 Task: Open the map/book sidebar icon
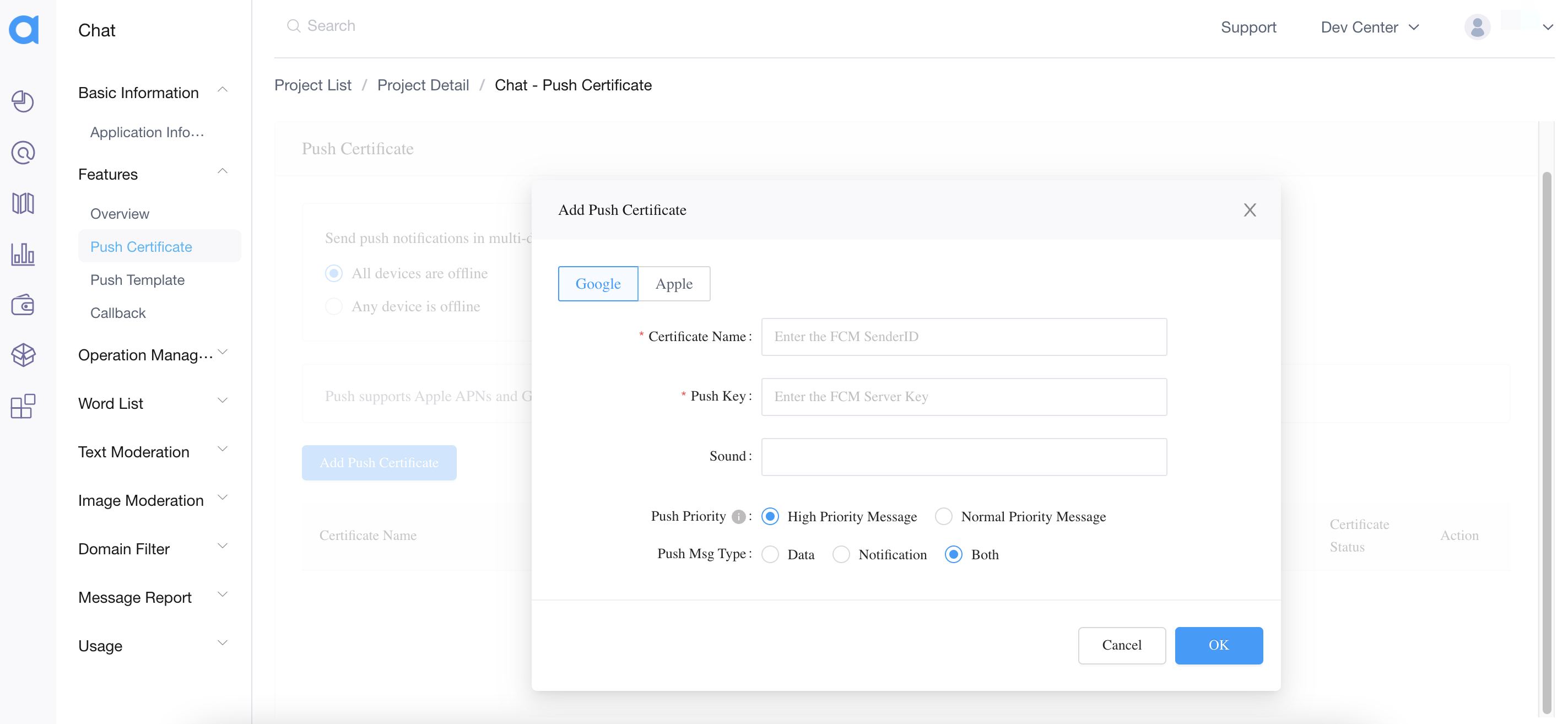[23, 203]
